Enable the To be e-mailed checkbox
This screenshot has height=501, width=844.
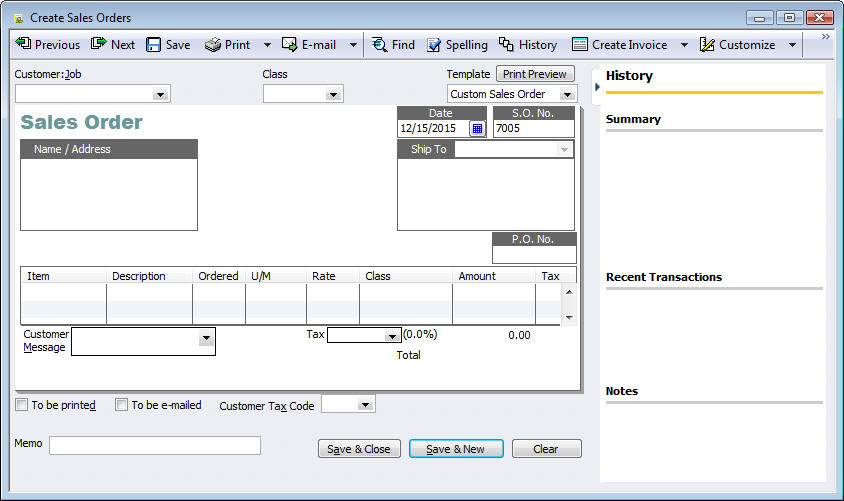[x=122, y=405]
